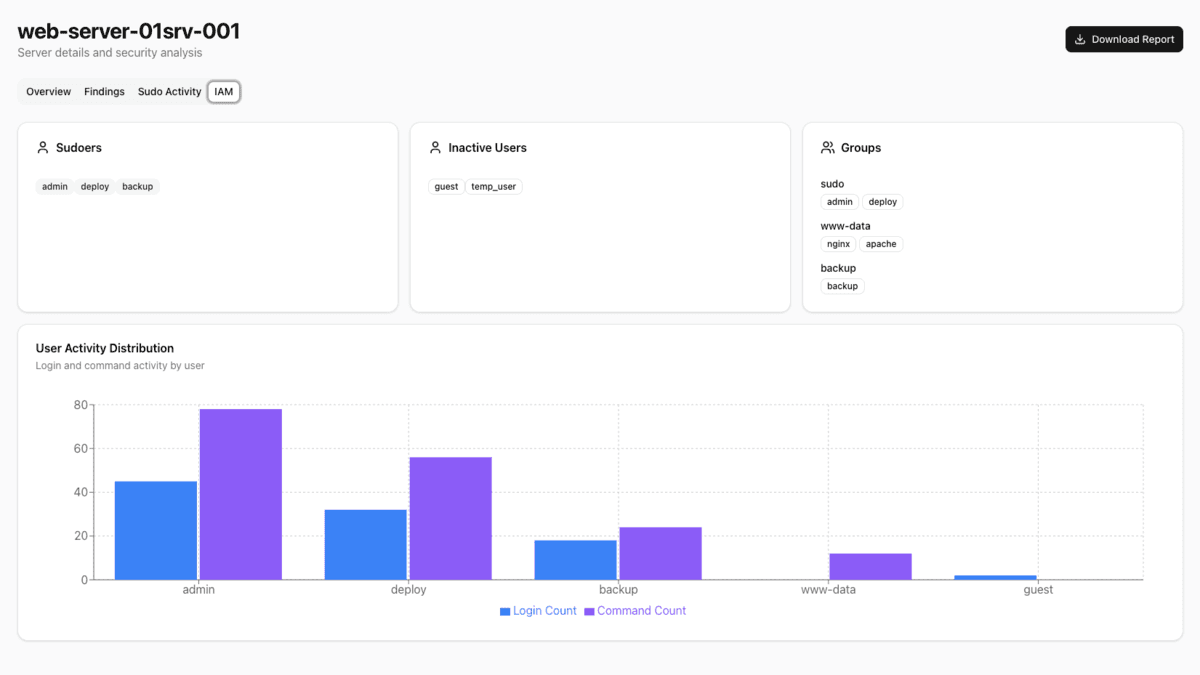Click the nginx badge in www-data group
1200x675 pixels.
pos(838,243)
